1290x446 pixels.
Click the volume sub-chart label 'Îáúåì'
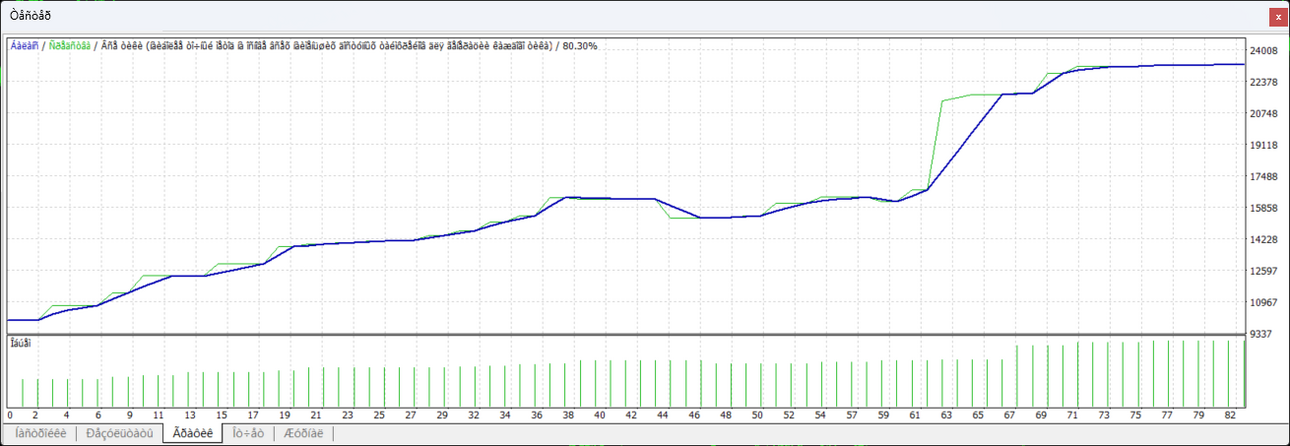click(21, 344)
